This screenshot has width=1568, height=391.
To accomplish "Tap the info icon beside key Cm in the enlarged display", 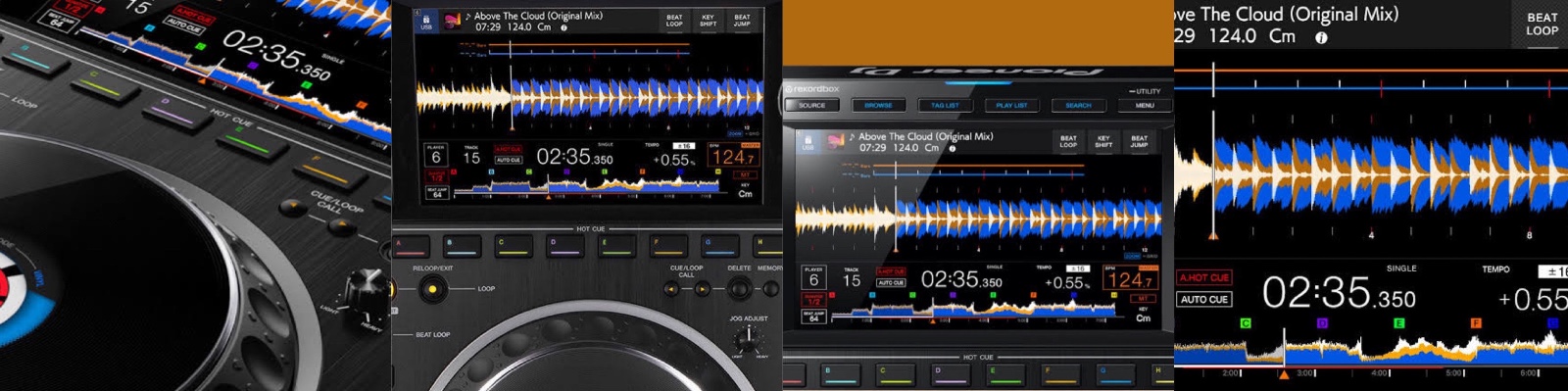I will pyautogui.click(x=1321, y=37).
